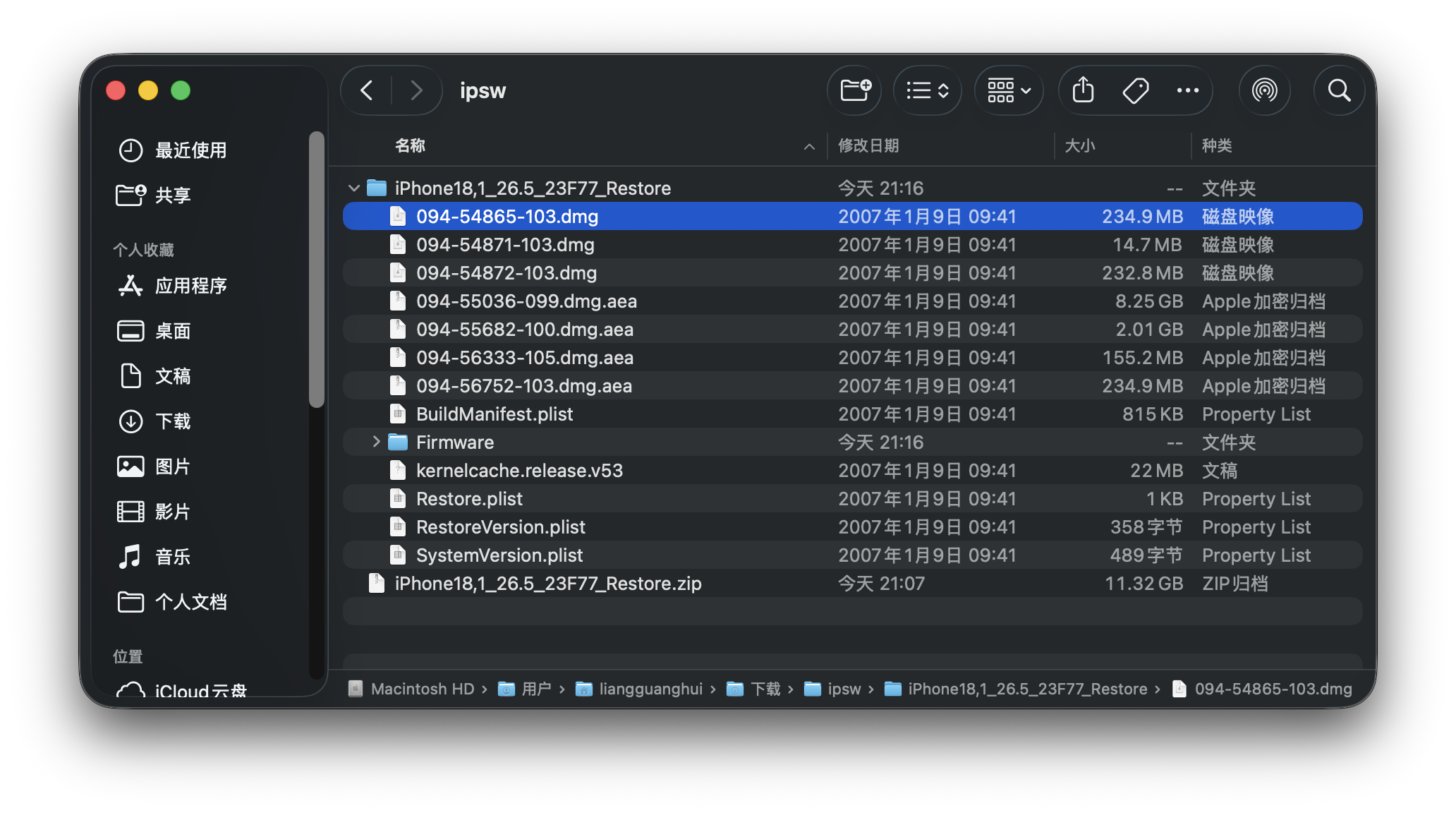Click the 影片 sidebar icon

[131, 512]
